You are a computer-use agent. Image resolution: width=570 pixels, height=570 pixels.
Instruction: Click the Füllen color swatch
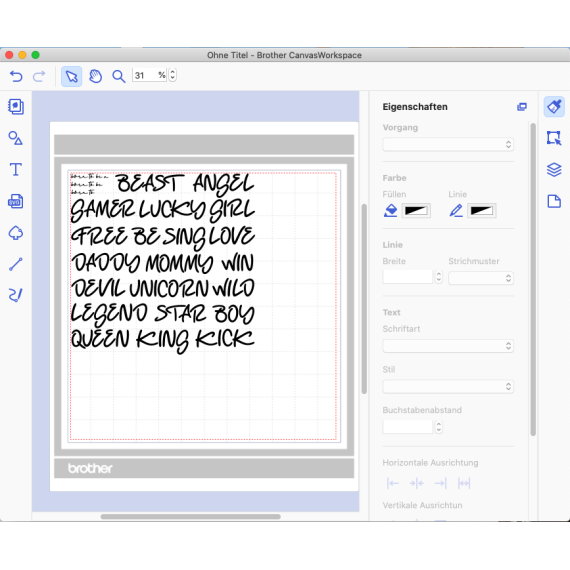[x=416, y=211]
